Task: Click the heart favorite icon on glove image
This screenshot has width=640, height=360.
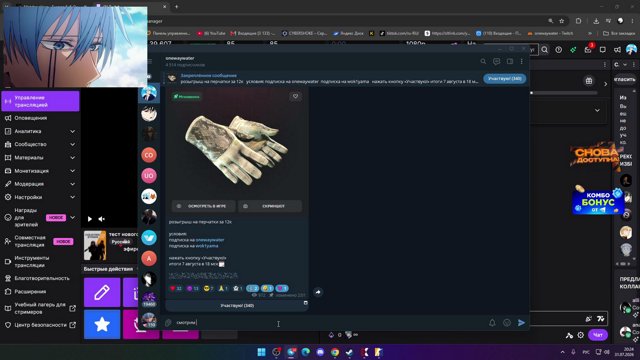Action: (296, 96)
